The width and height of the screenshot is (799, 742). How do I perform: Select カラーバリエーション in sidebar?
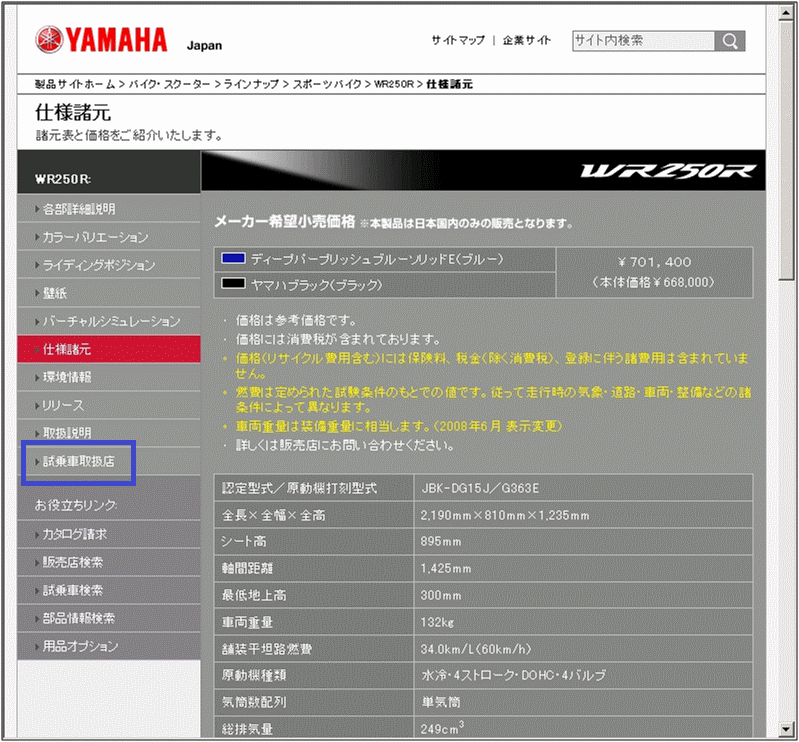click(109, 237)
